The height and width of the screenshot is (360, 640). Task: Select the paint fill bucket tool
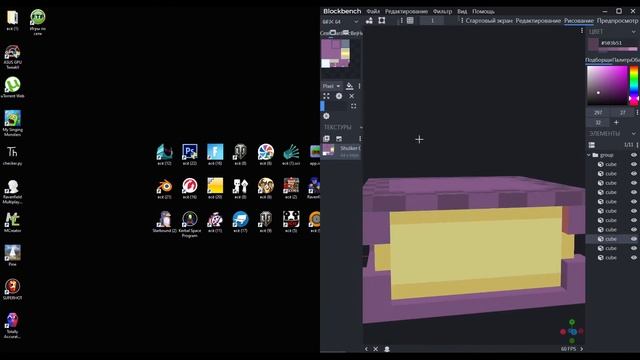[349, 86]
